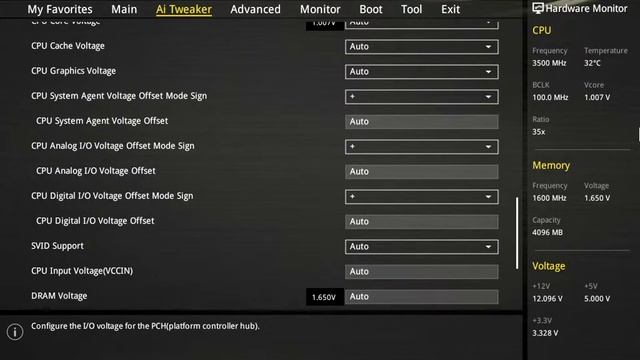Switch to the Main tab
The width and height of the screenshot is (640, 360).
click(124, 9)
